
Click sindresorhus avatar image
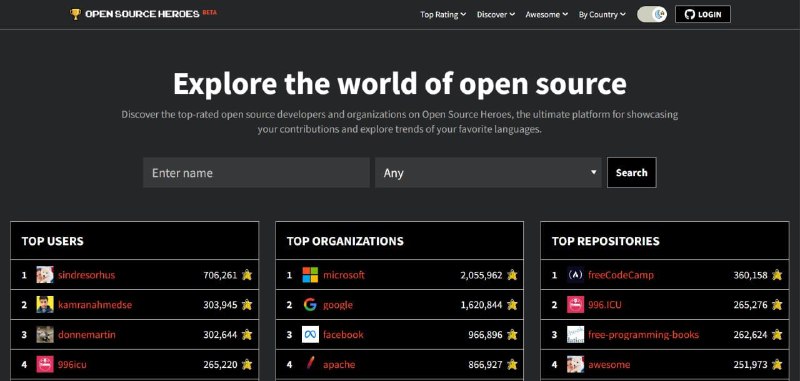coord(45,275)
